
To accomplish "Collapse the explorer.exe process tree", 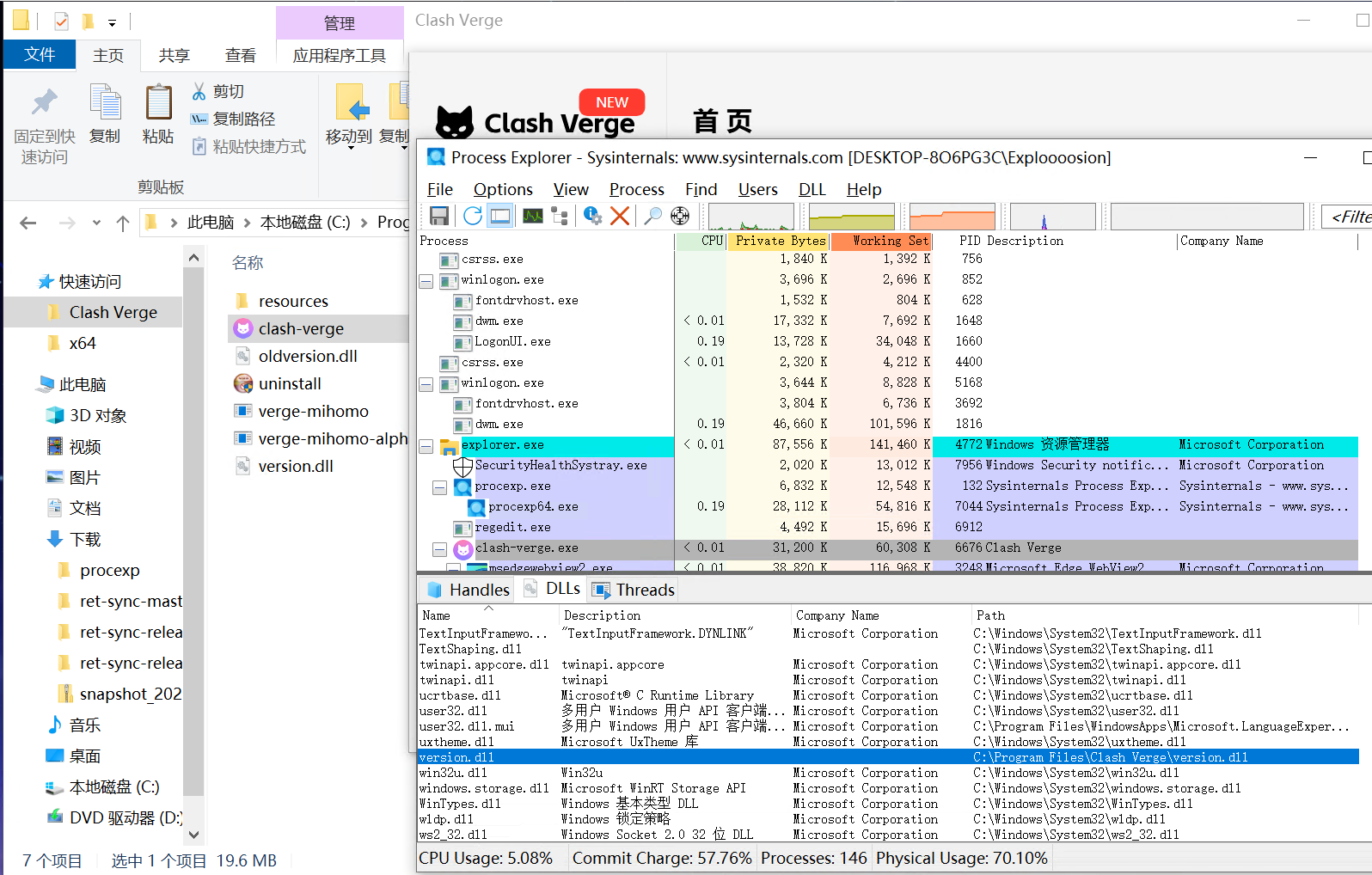I will 426,446.
